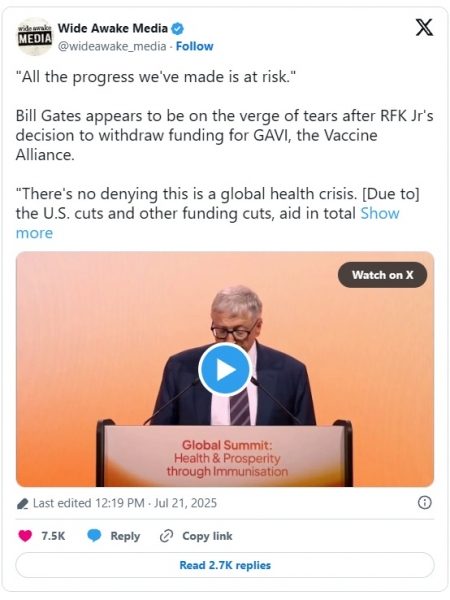
Task: Click the Watch on X button
Action: click(382, 275)
